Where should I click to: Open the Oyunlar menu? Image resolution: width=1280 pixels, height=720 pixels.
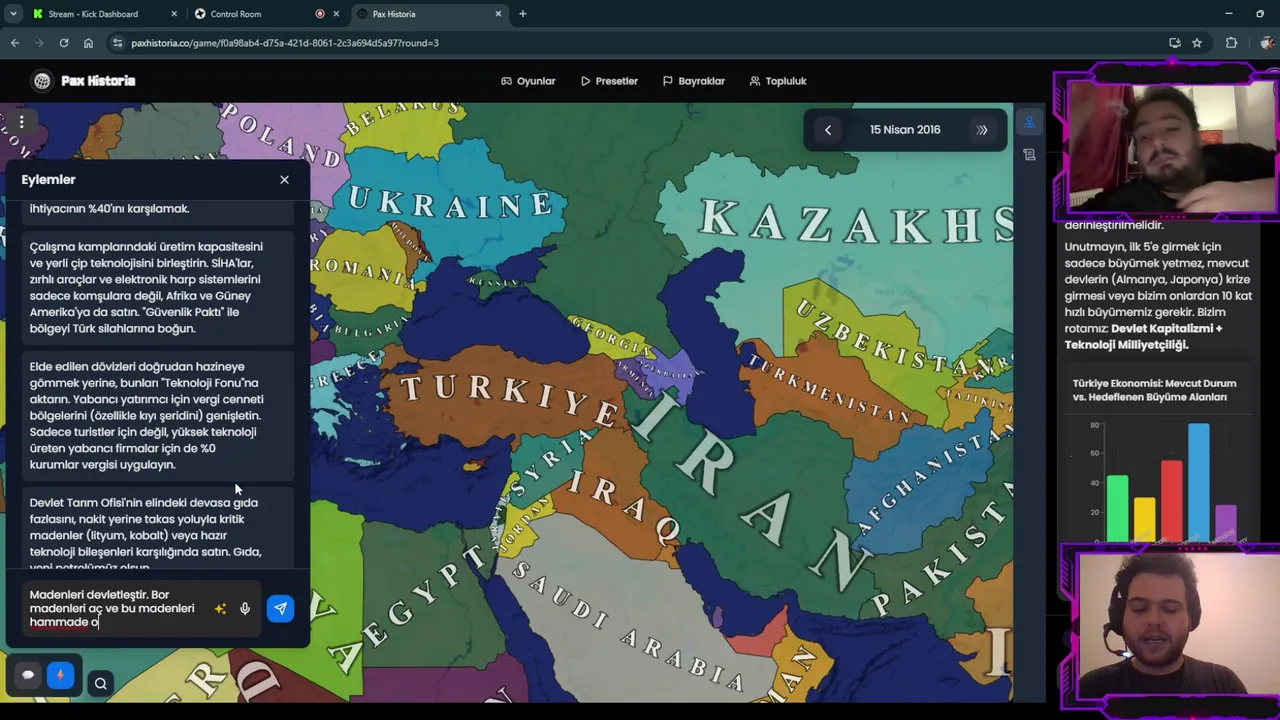pos(528,81)
